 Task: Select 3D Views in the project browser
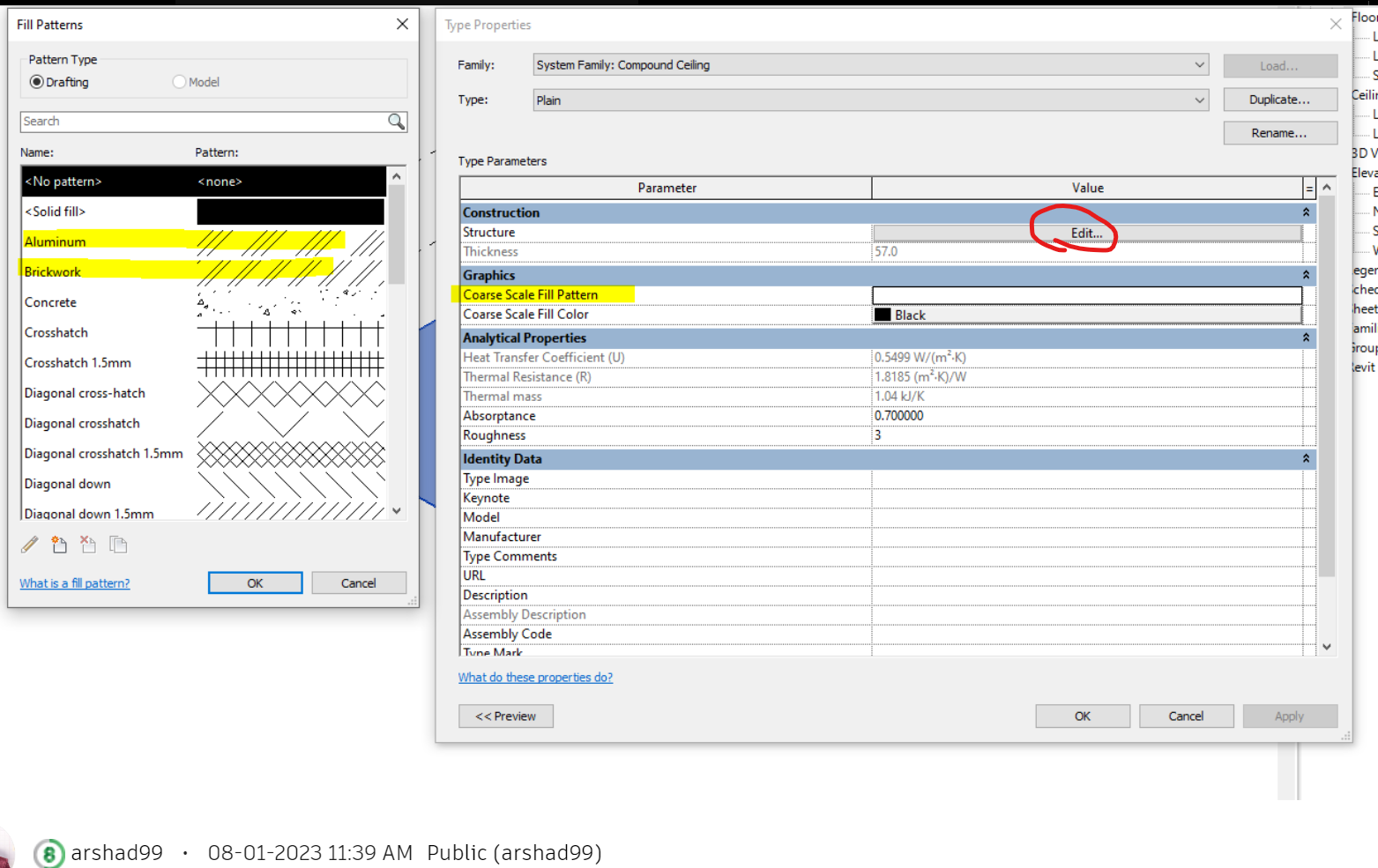(1359, 153)
